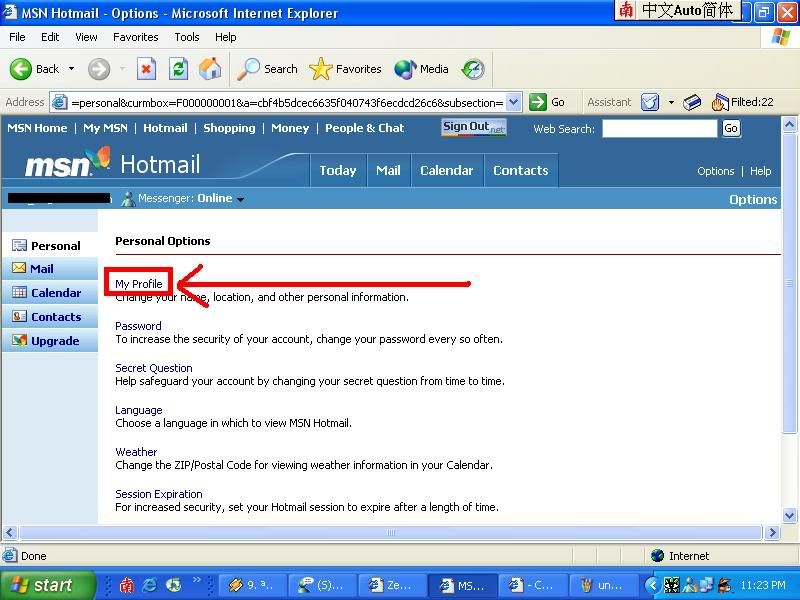800x600 pixels.
Task: Open the Edit menu
Action: click(50, 37)
